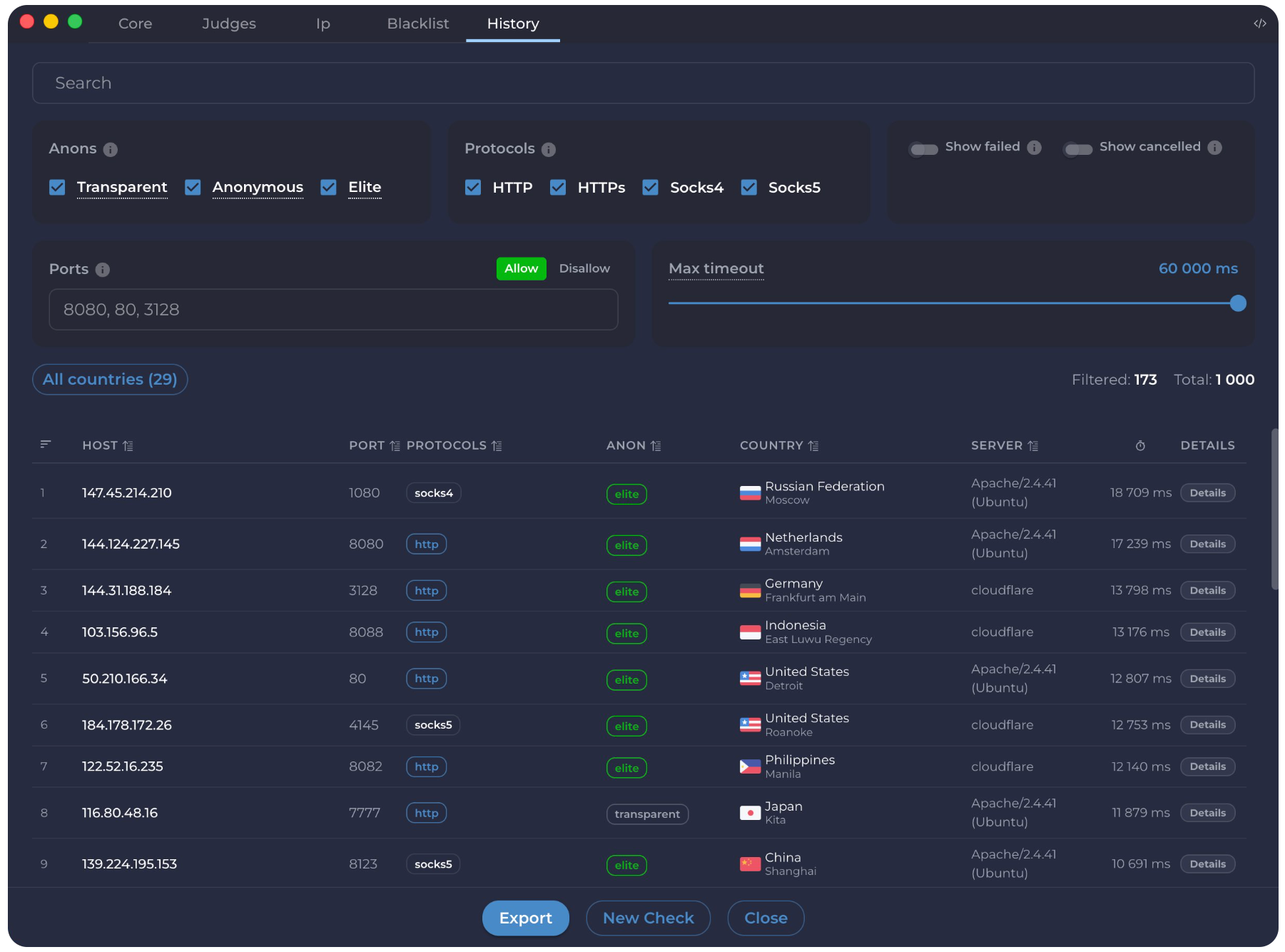
Task: Sort by the COUNTRY column sort icon
Action: click(x=814, y=445)
